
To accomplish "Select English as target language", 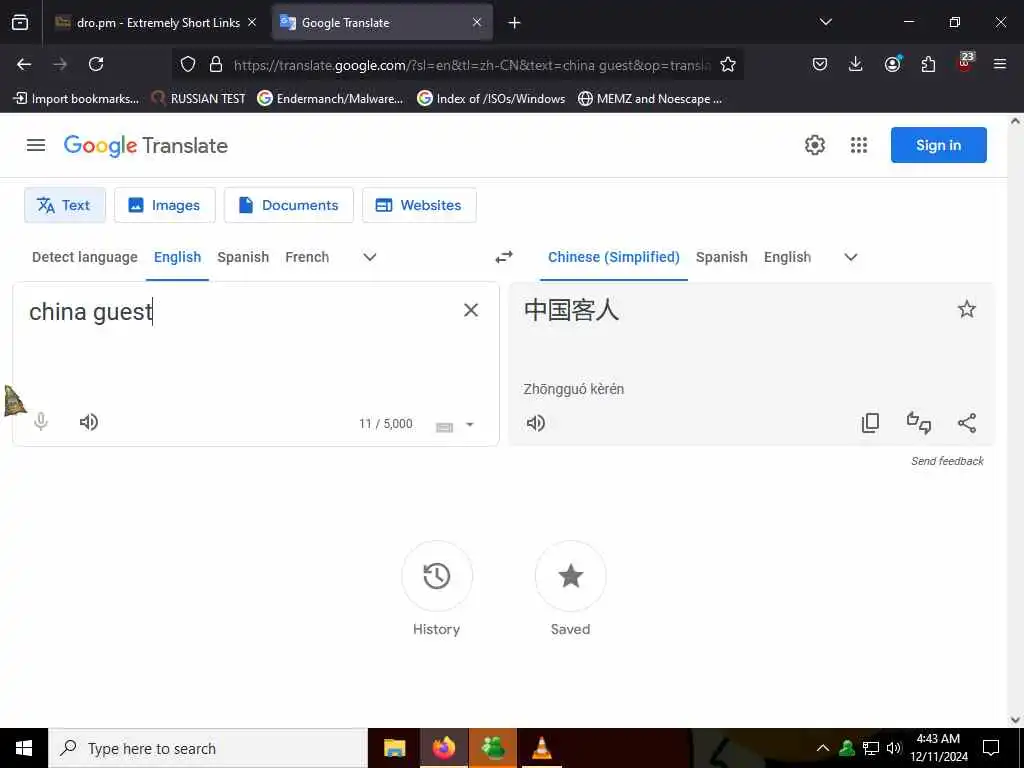I will [788, 257].
